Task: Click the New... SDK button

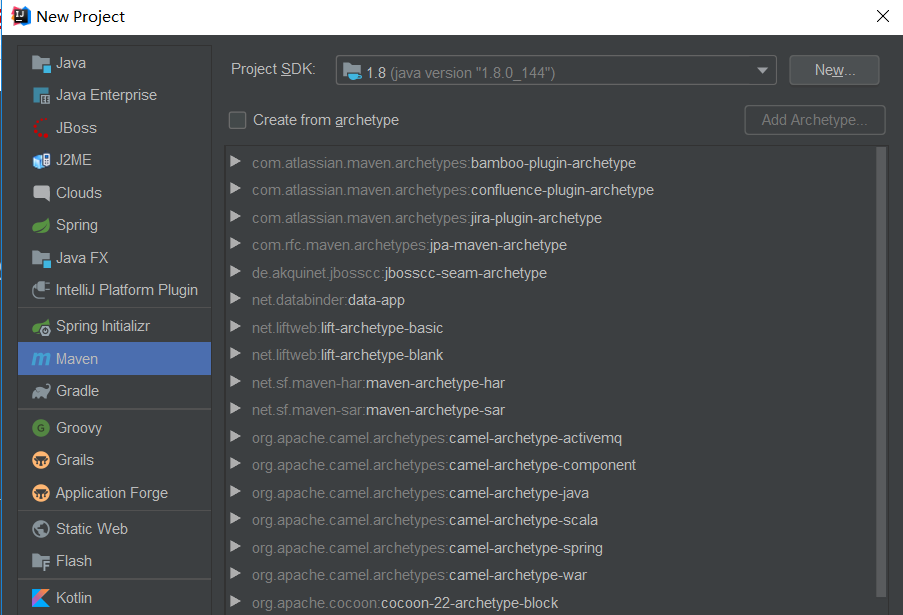Action: pyautogui.click(x=834, y=70)
